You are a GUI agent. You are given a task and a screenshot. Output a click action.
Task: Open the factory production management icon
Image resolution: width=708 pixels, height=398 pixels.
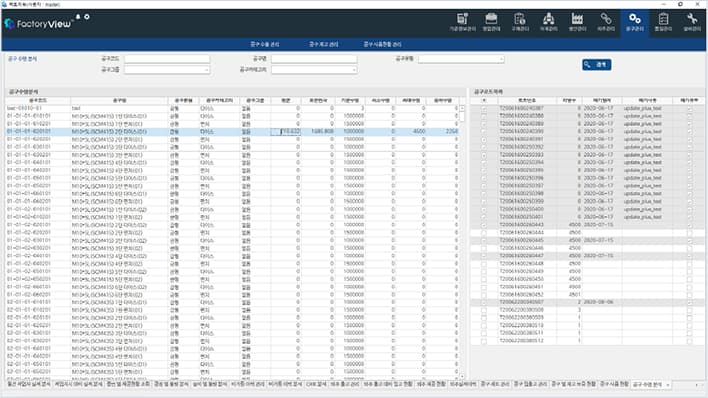click(577, 22)
